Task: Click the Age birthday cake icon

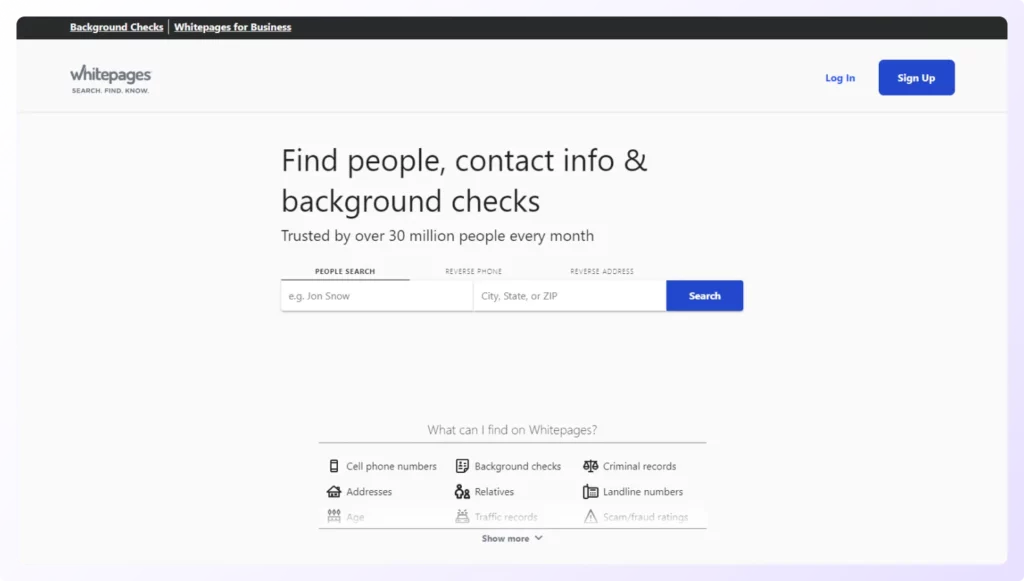Action: pos(333,516)
